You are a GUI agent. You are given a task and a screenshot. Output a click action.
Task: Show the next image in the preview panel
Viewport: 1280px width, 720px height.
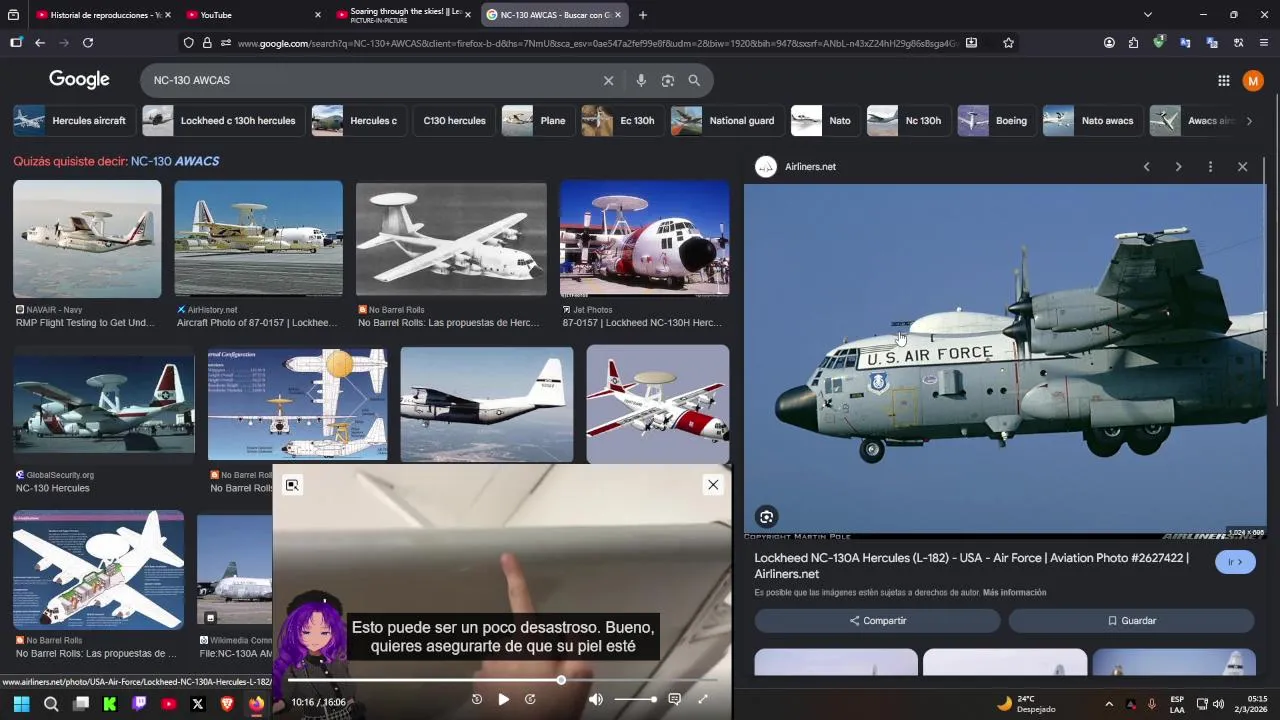point(1178,167)
